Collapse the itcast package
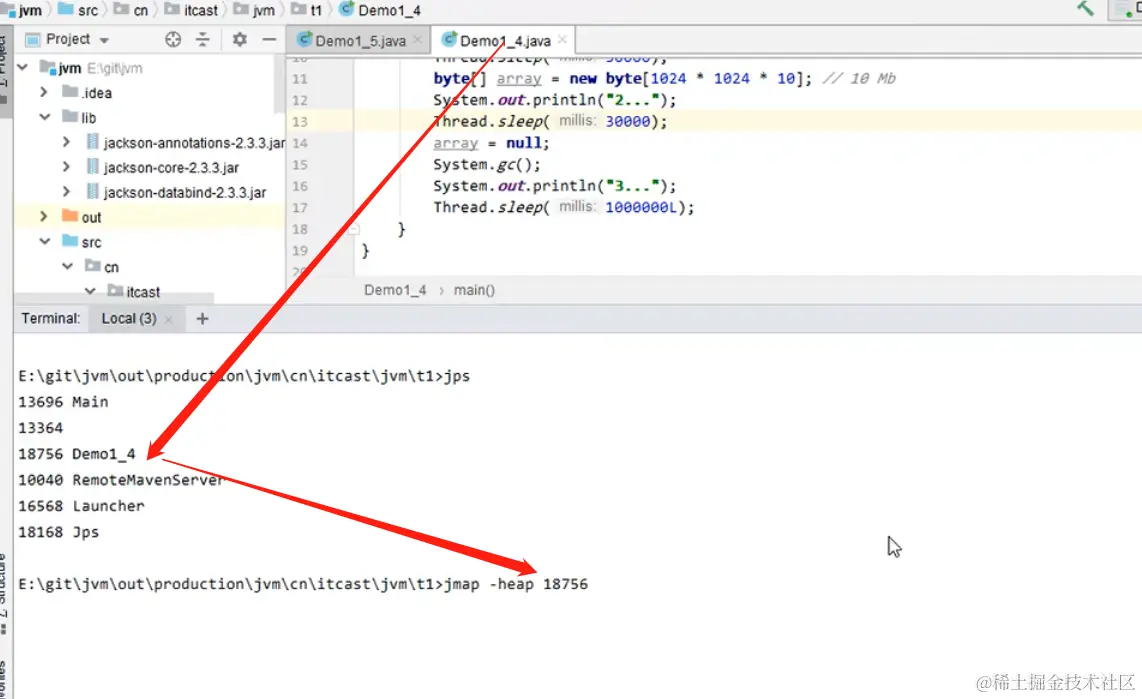1142x699 pixels. pos(90,291)
